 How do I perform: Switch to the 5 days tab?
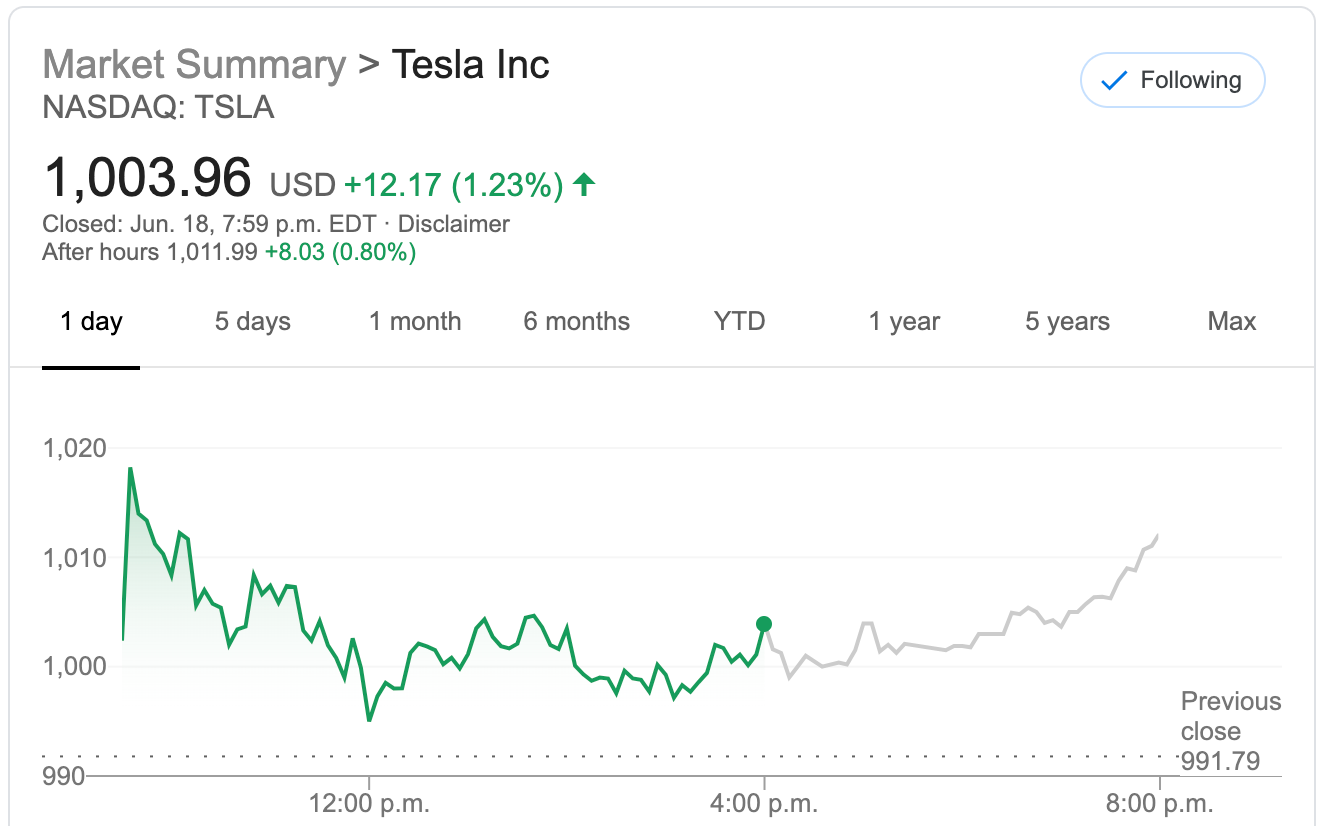(x=252, y=322)
